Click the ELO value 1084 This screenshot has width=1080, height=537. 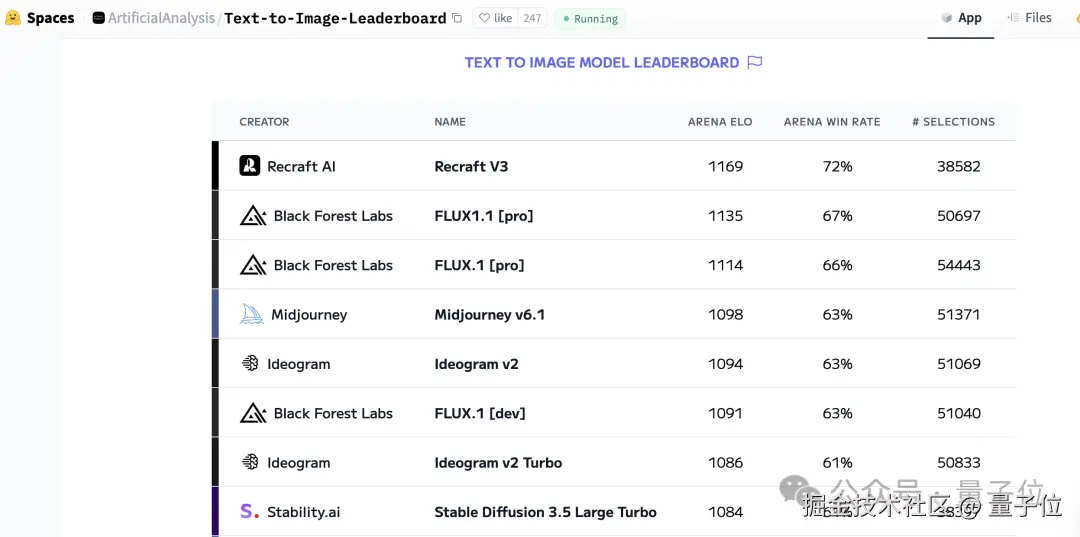tap(725, 512)
